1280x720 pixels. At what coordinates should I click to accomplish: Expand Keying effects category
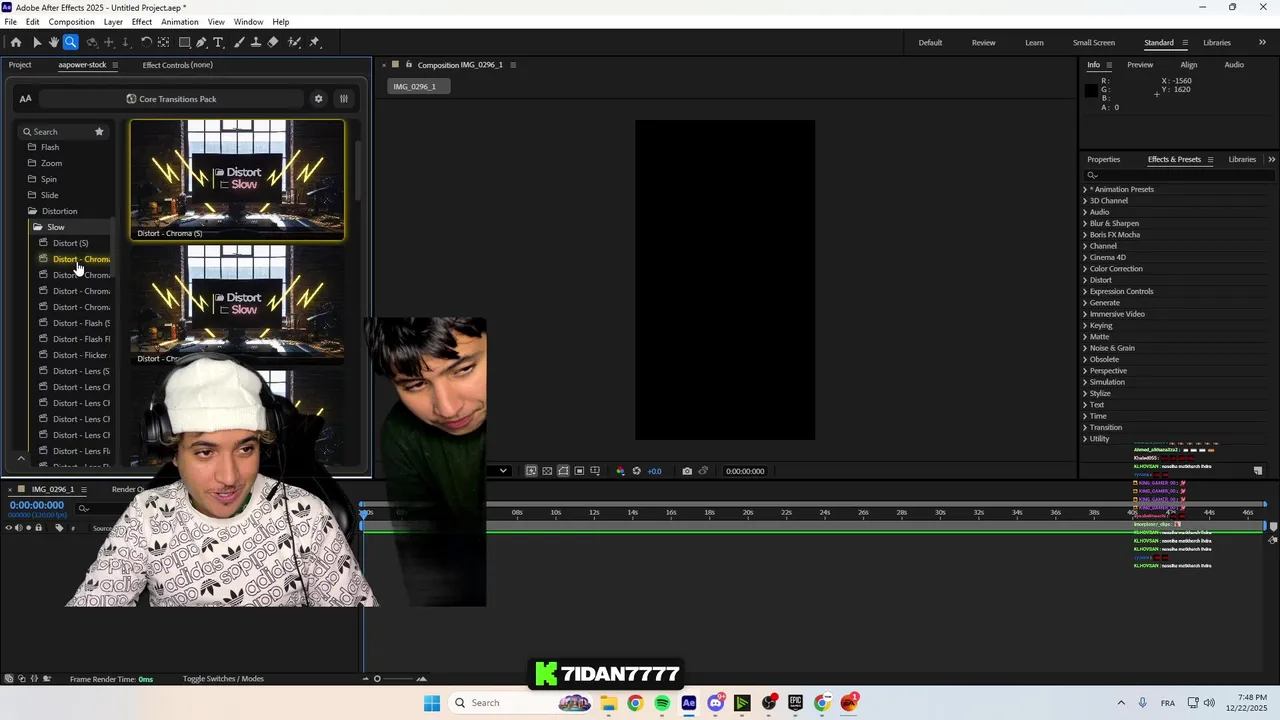[x=1085, y=325]
